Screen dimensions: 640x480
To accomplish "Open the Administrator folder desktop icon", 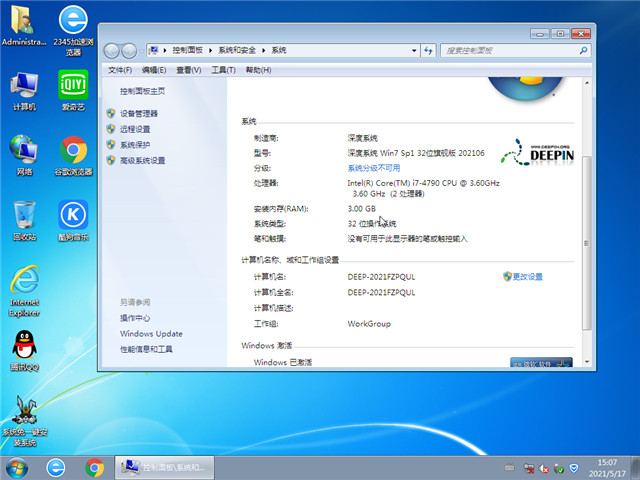I will [x=23, y=25].
